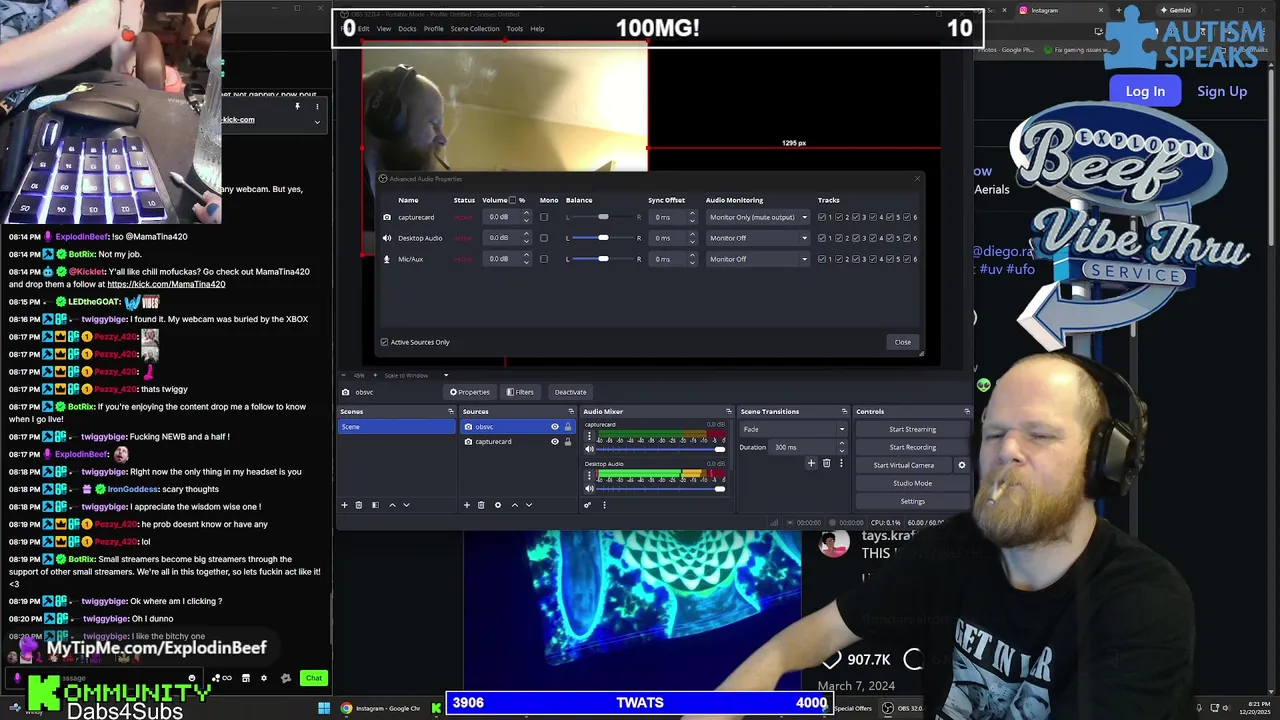This screenshot has width=1280, height=720.
Task: Mute Desktop Audio using its speaker icon in the mixer
Action: (589, 488)
